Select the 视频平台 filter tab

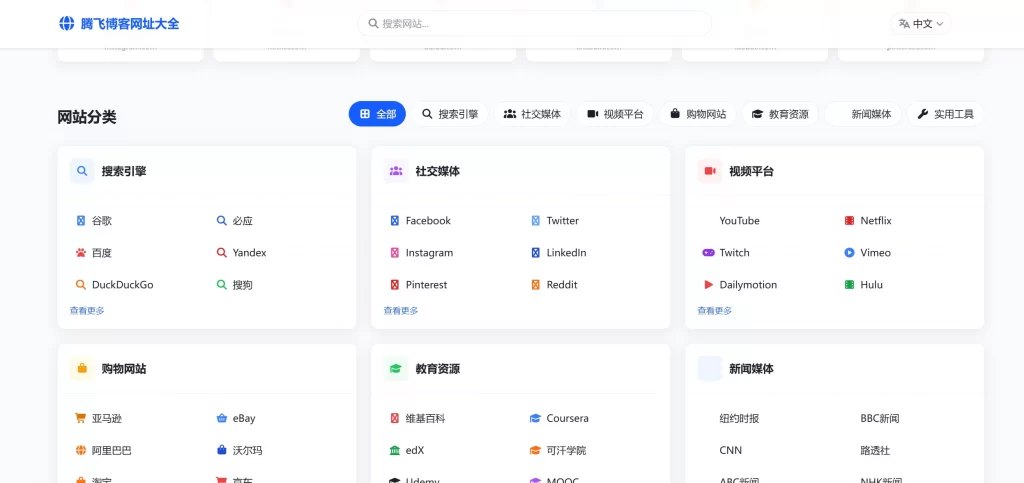pos(615,114)
